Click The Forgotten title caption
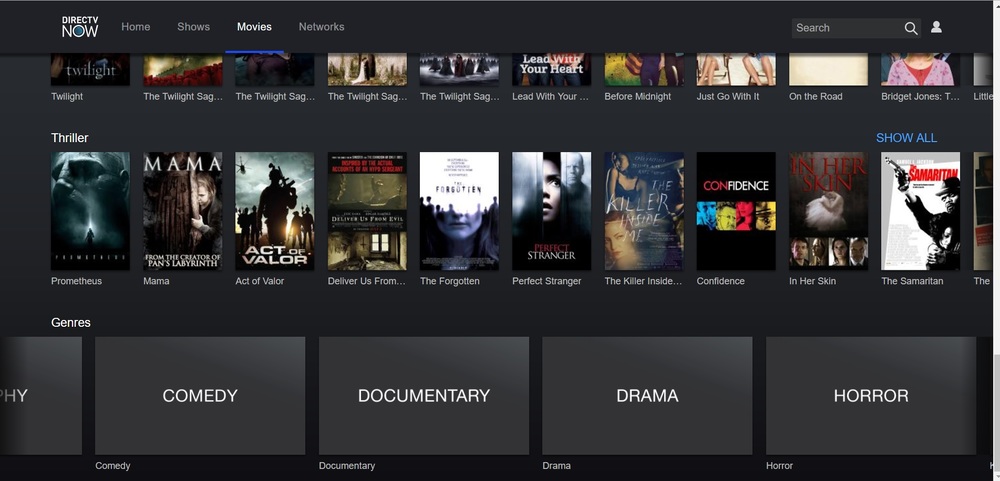Screen dimensions: 1000x481 tap(450, 281)
